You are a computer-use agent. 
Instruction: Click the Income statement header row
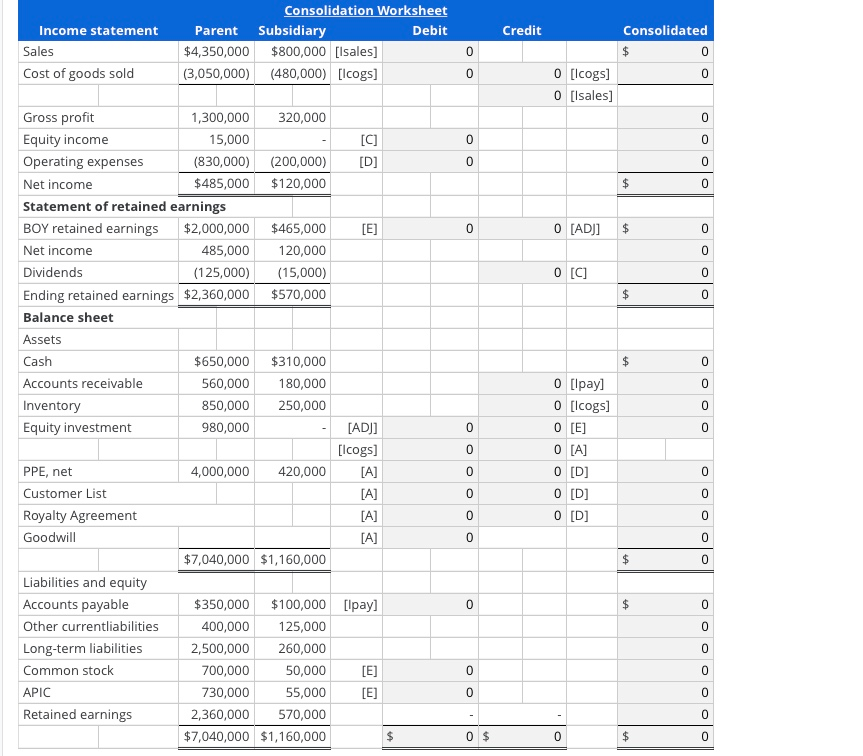click(x=98, y=30)
